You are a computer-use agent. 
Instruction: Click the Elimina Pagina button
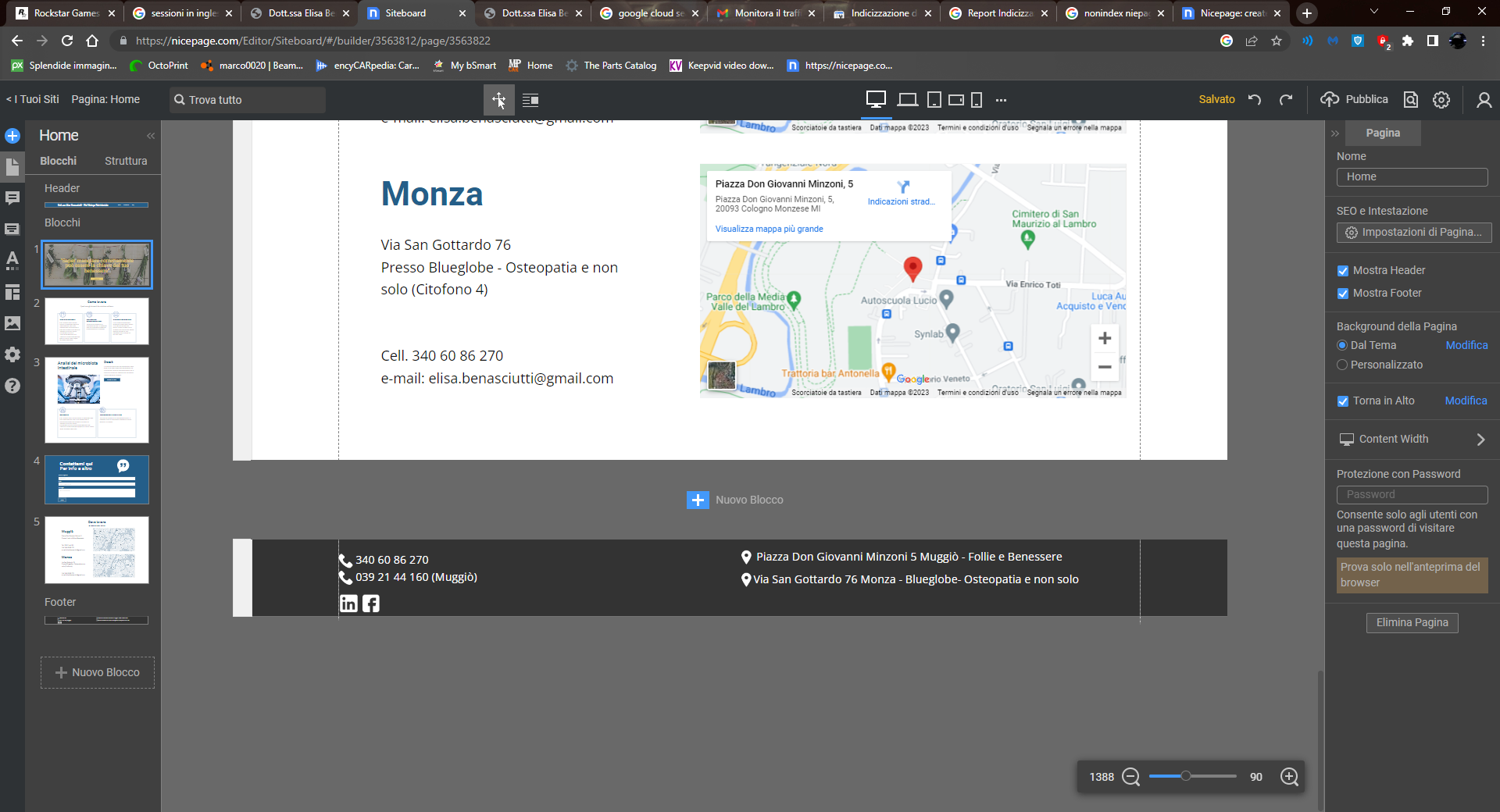pyautogui.click(x=1412, y=622)
